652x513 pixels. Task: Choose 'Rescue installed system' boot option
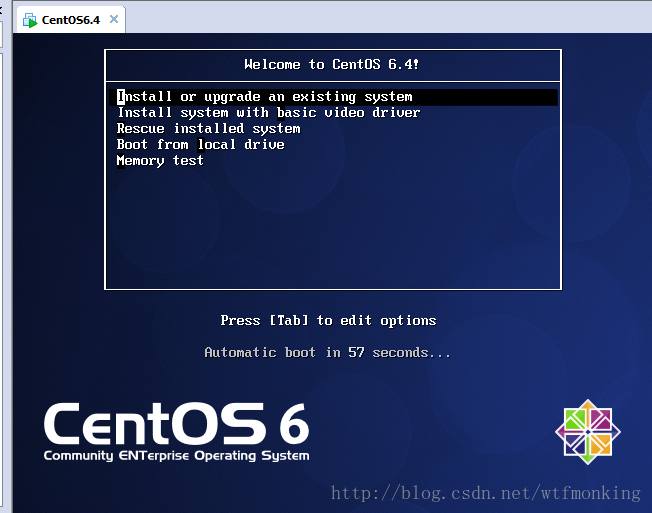tap(208, 128)
